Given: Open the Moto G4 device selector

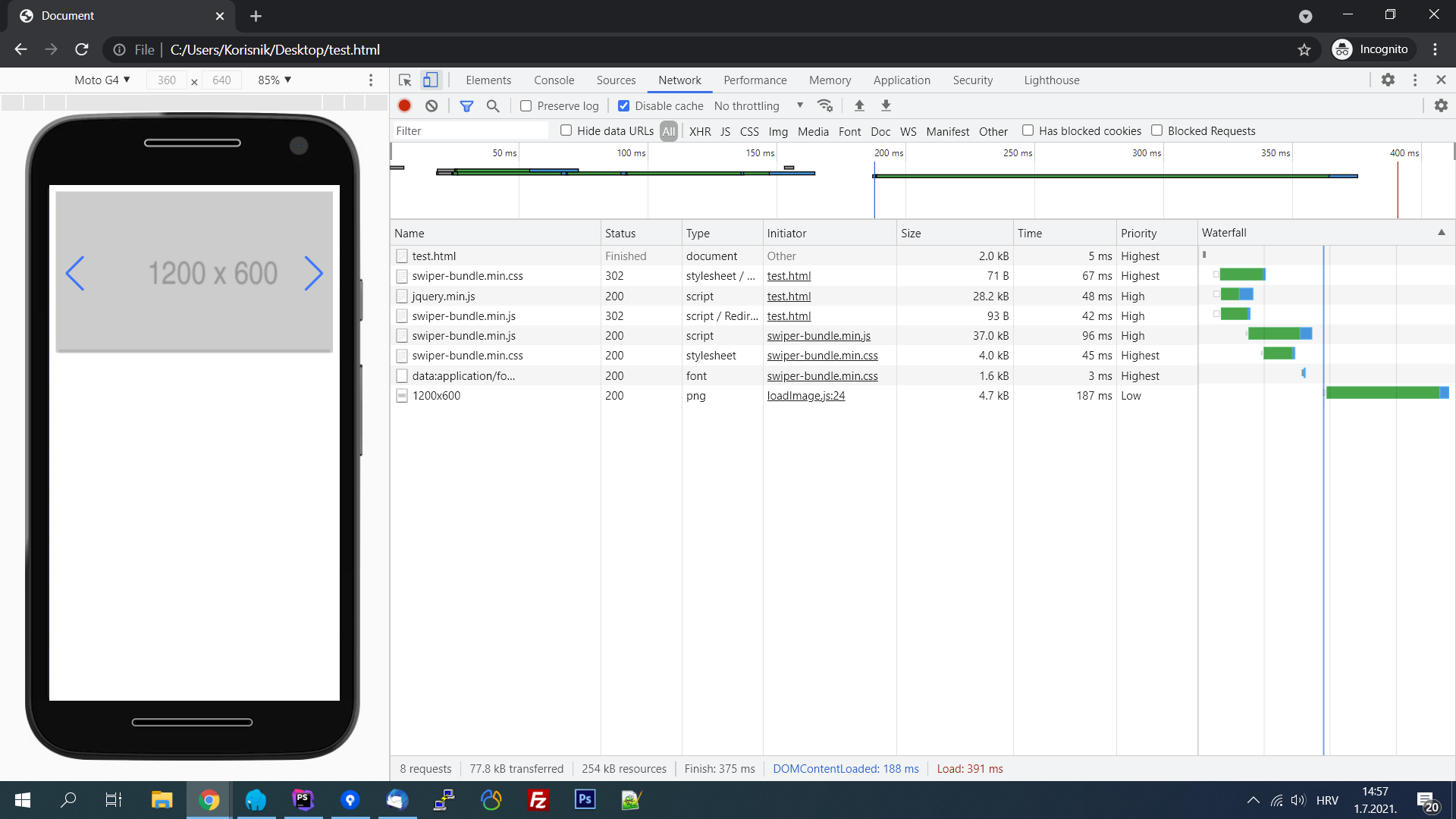Looking at the screenshot, I should (101, 80).
